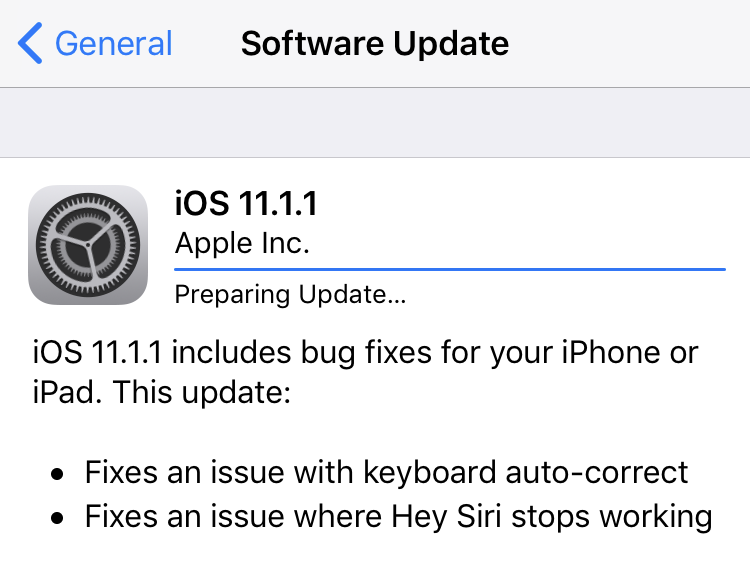This screenshot has width=750, height=567.
Task: Click the bold iOS 11.1.1 heading
Action: (x=245, y=204)
